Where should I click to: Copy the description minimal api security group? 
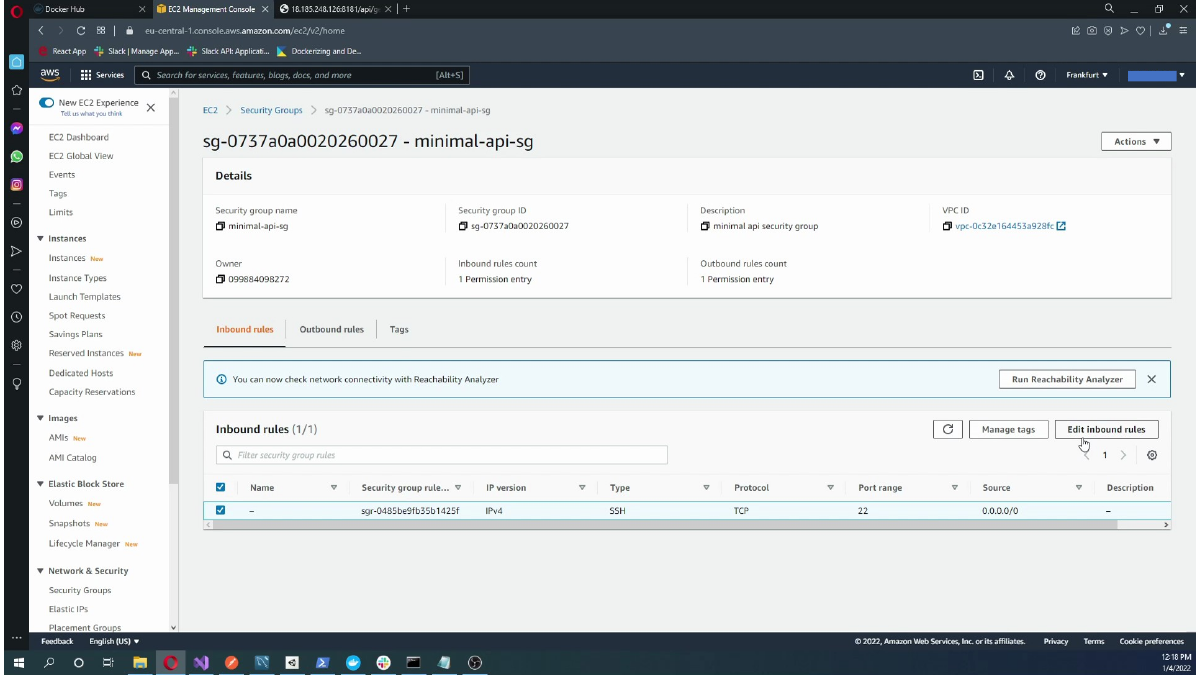[x=705, y=226]
